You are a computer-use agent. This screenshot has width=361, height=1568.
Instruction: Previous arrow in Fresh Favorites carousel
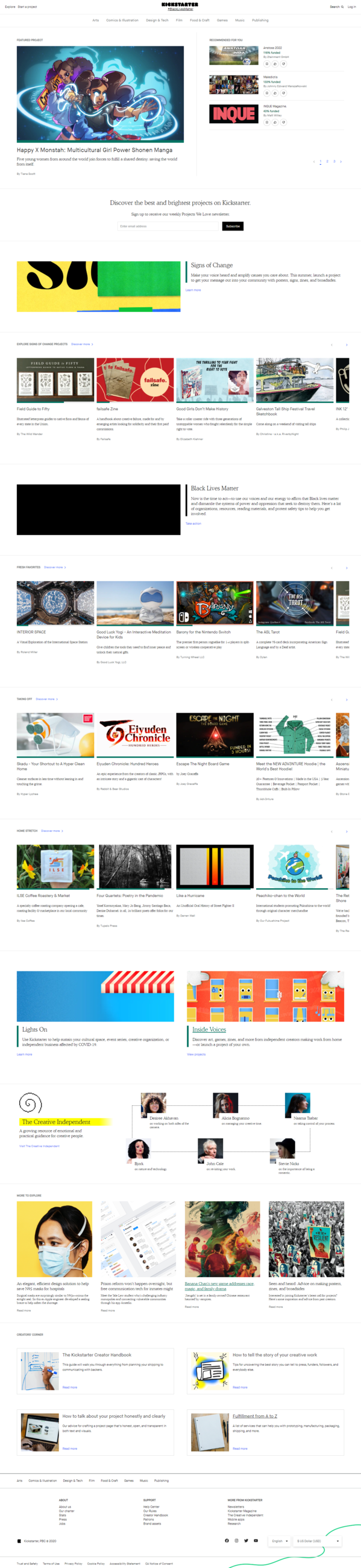[331, 568]
